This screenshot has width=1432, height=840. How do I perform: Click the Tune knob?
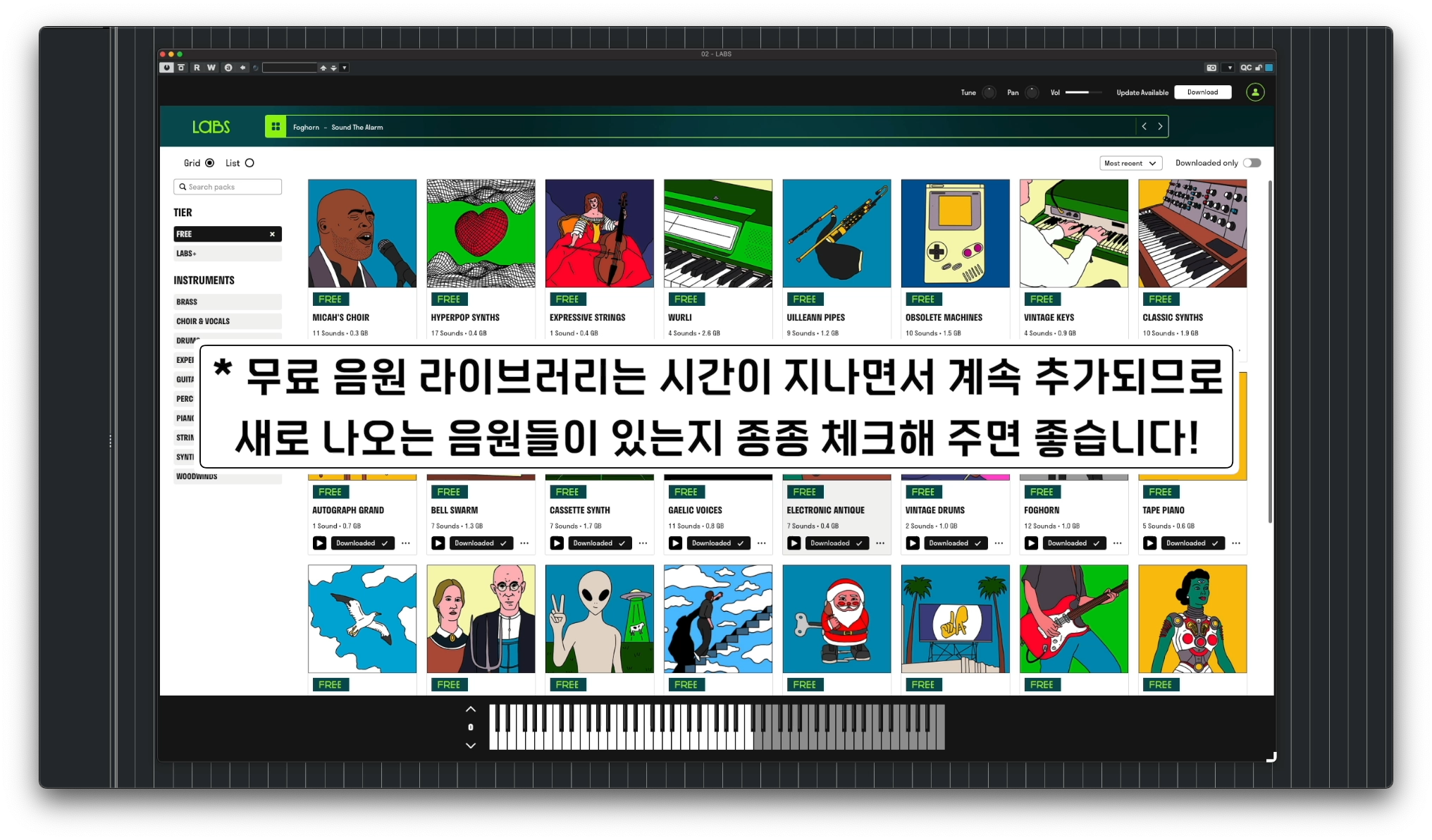[x=989, y=92]
